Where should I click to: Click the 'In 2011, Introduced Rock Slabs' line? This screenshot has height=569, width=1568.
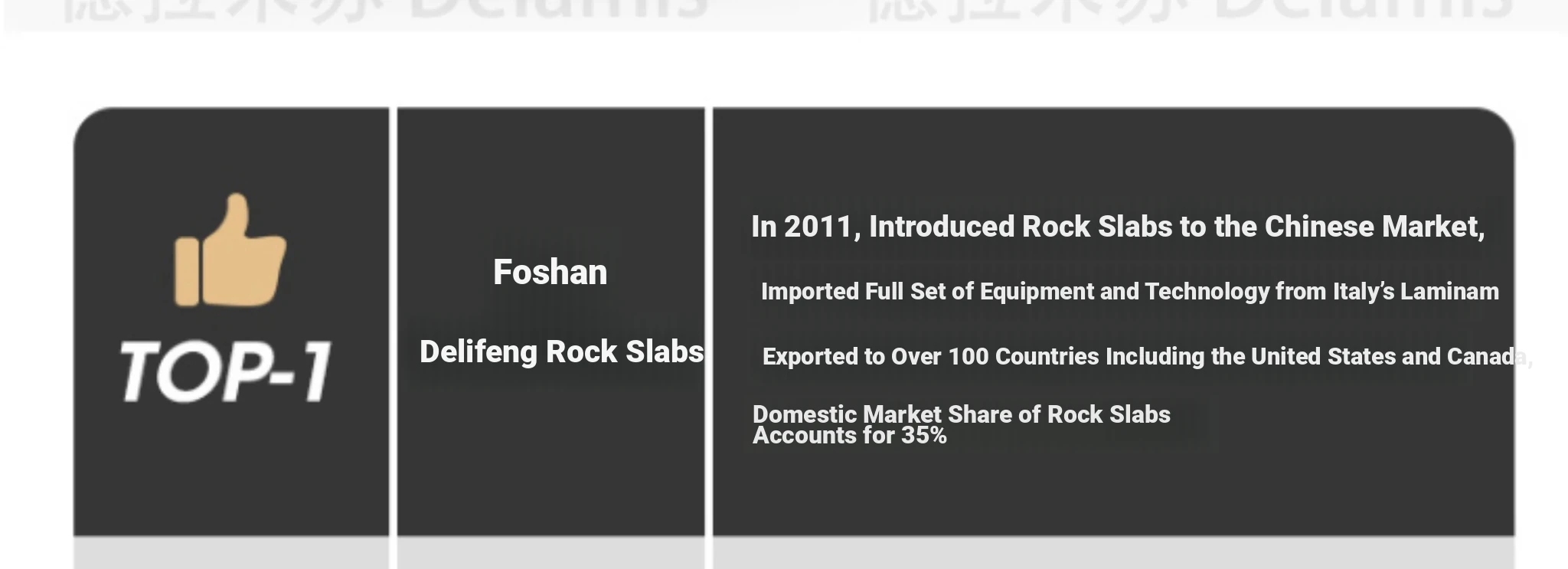(x=1118, y=227)
